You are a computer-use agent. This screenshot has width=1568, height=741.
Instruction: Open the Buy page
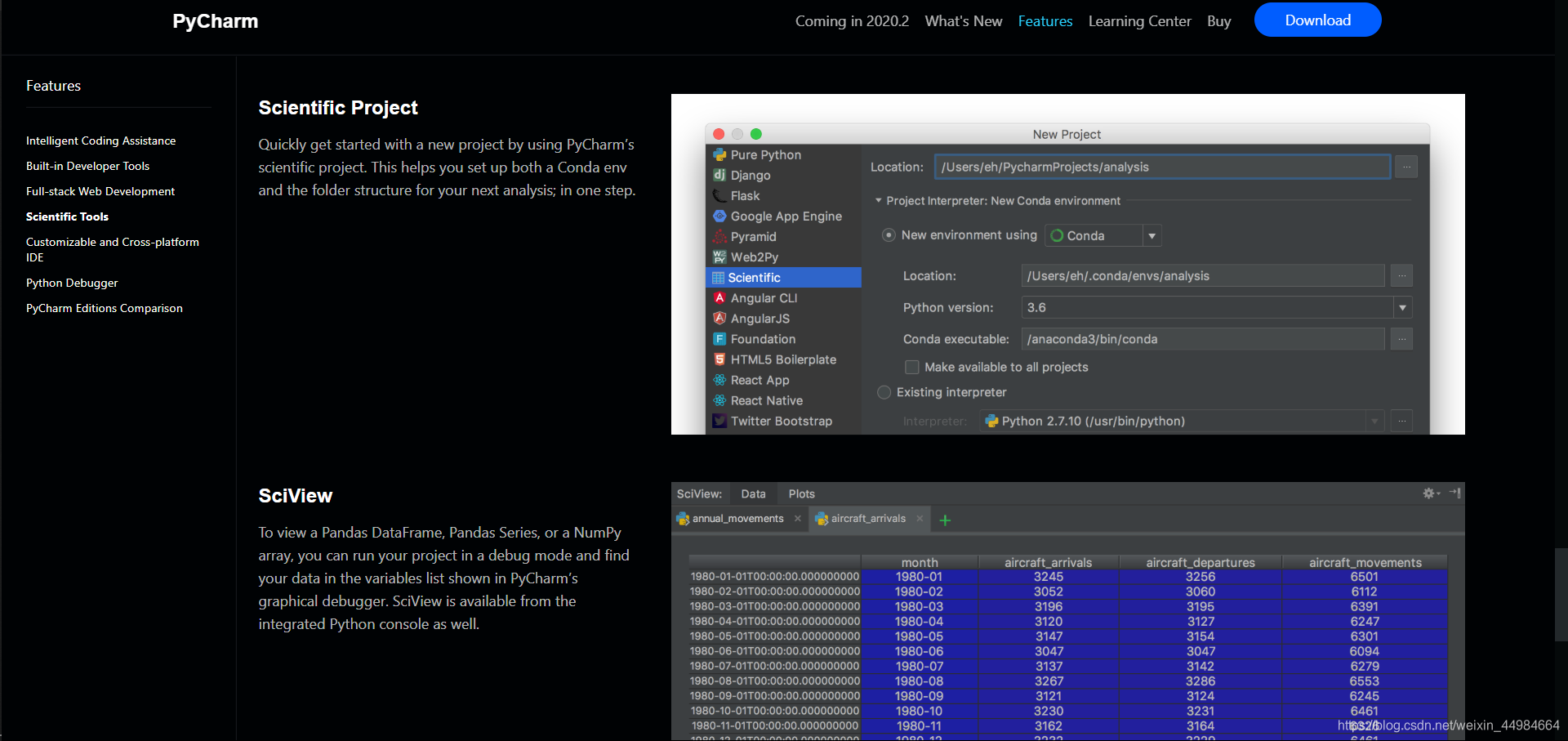pyautogui.click(x=1218, y=21)
